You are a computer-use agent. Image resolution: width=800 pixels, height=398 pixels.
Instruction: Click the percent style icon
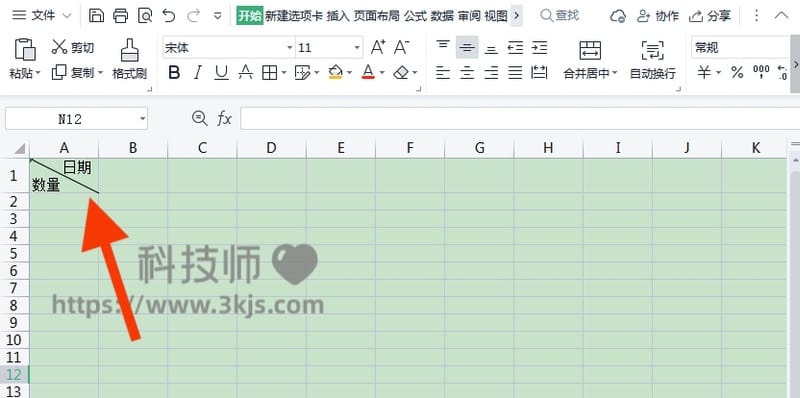pos(737,73)
